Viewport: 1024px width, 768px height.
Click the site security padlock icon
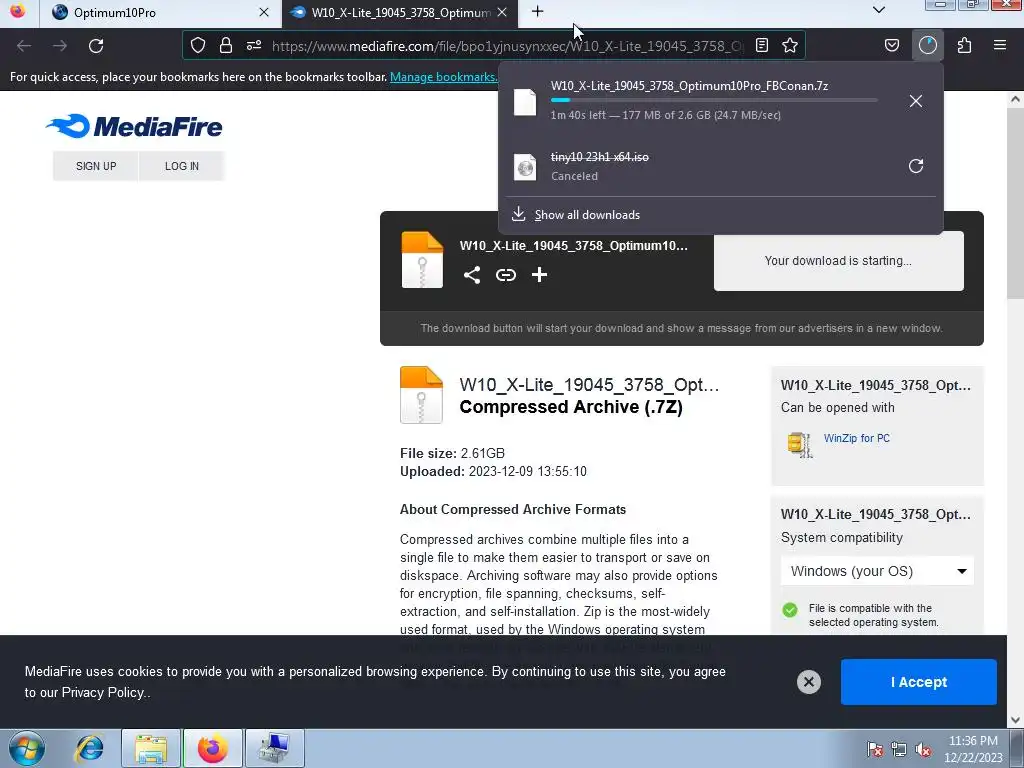pos(226,45)
